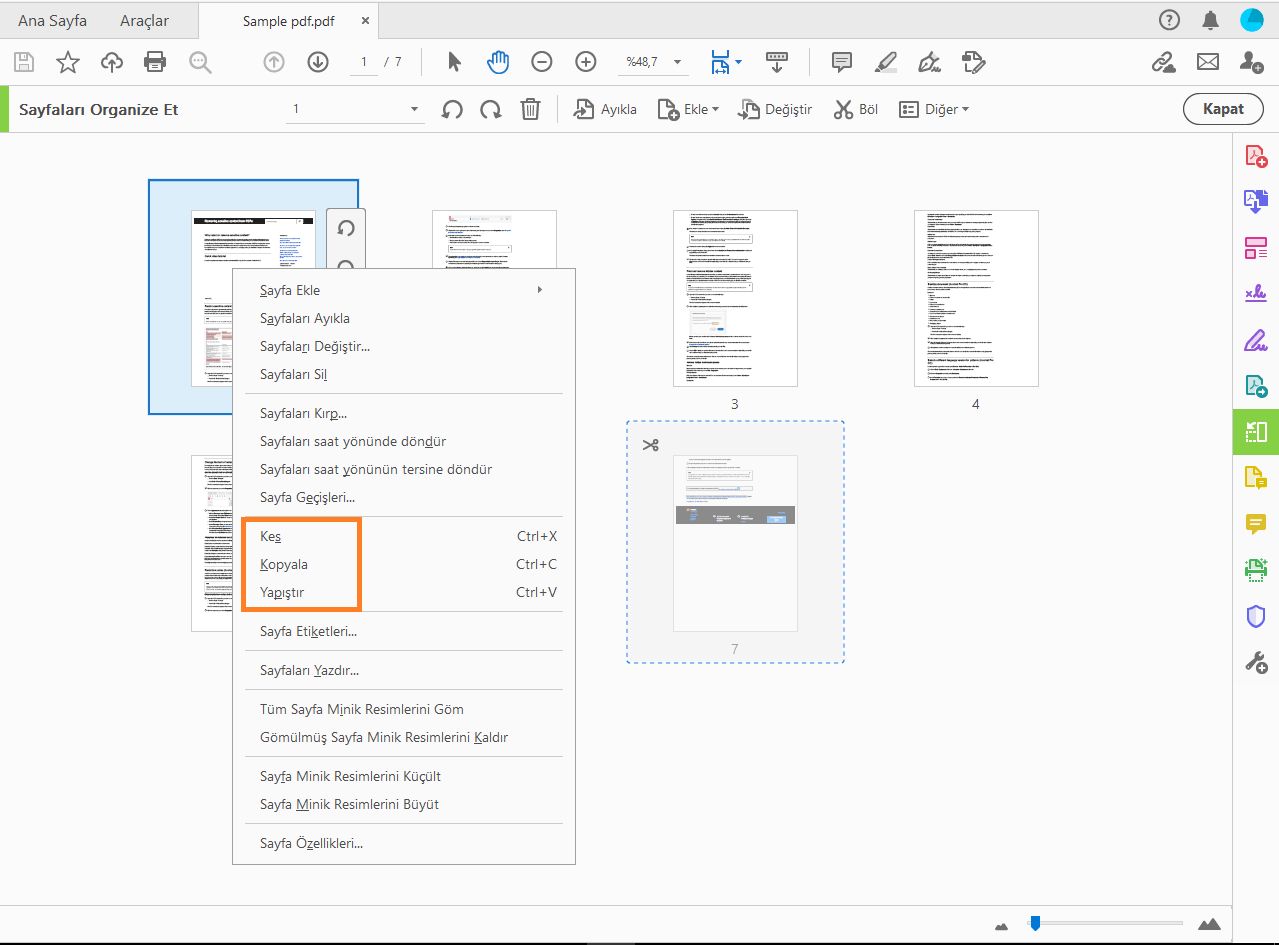Screen dimensions: 1279x945
Task: Click the Save file icon
Action: pos(24,63)
